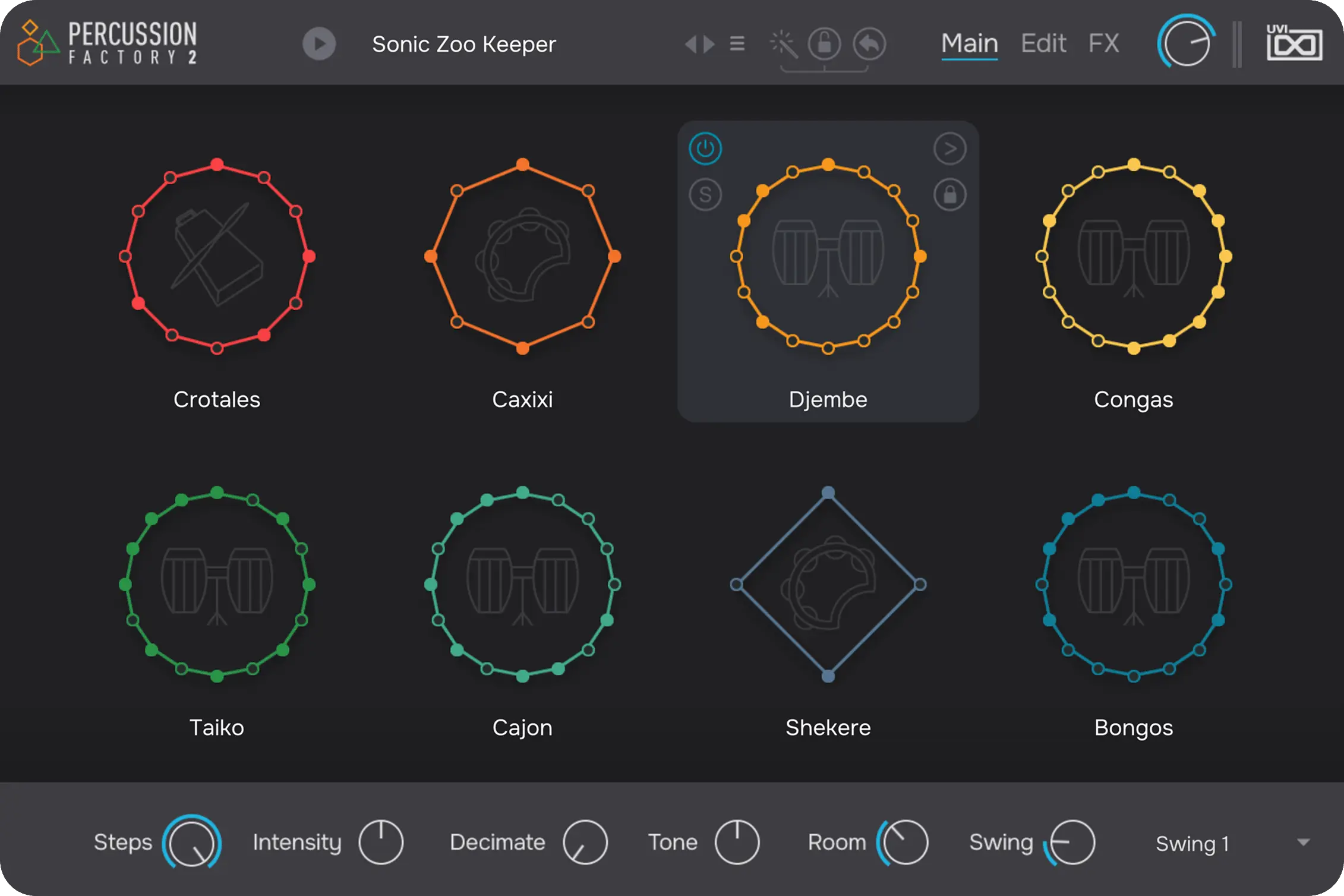The width and height of the screenshot is (1344, 896).
Task: Toggle the top step of Crotales ring
Action: point(217,165)
